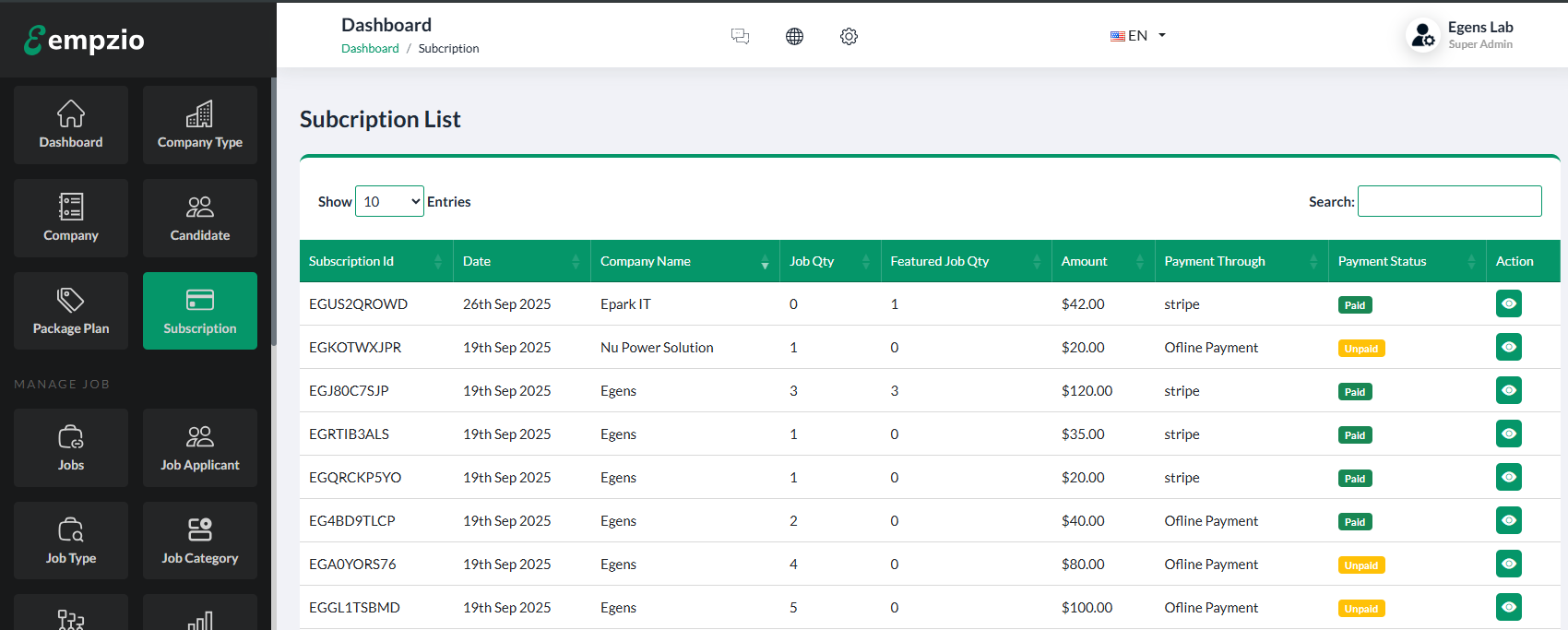1568x630 pixels.
Task: Open Egens Lab Super Admin profile menu
Action: tap(1460, 35)
